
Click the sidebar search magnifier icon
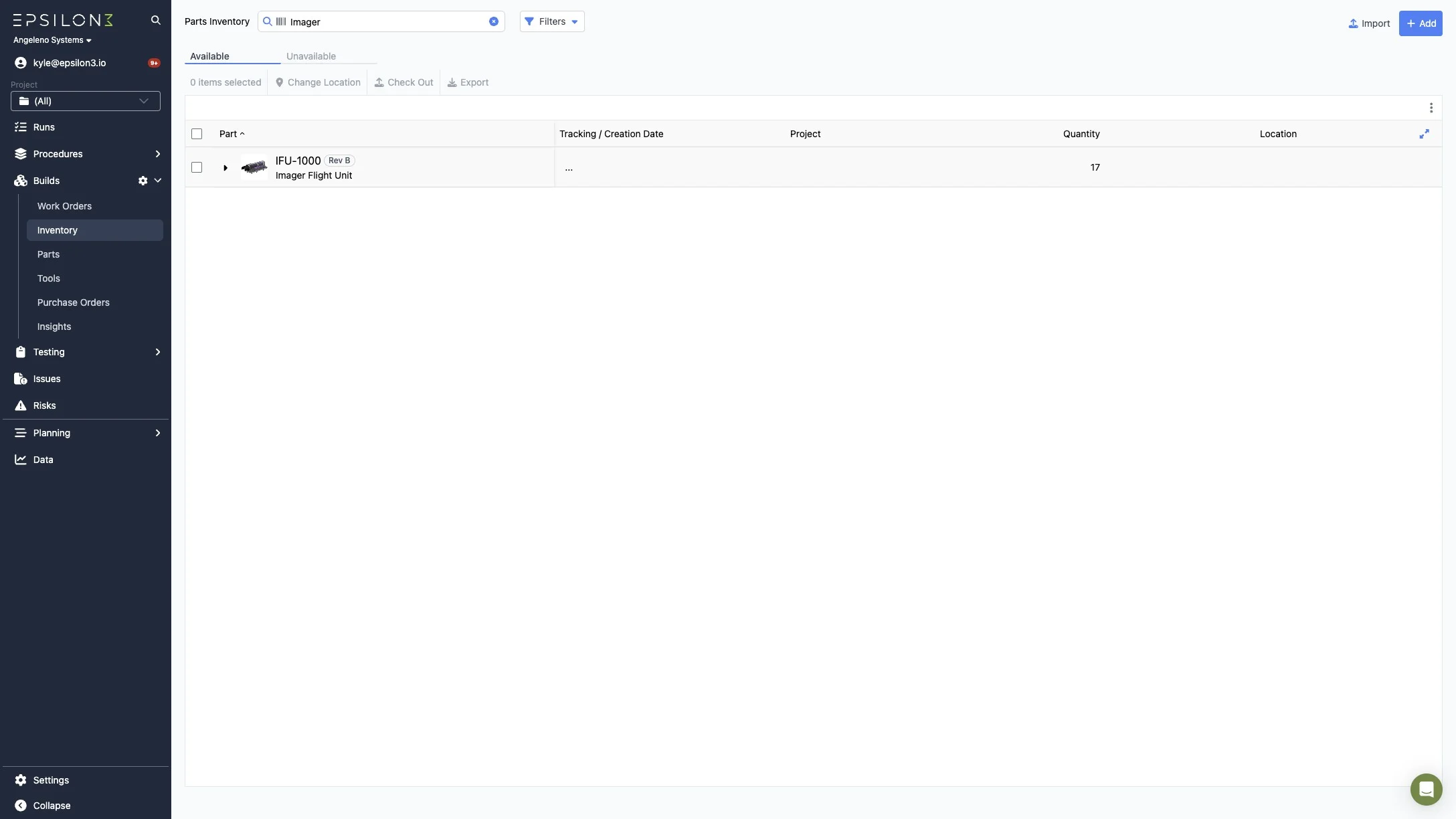[x=156, y=20]
